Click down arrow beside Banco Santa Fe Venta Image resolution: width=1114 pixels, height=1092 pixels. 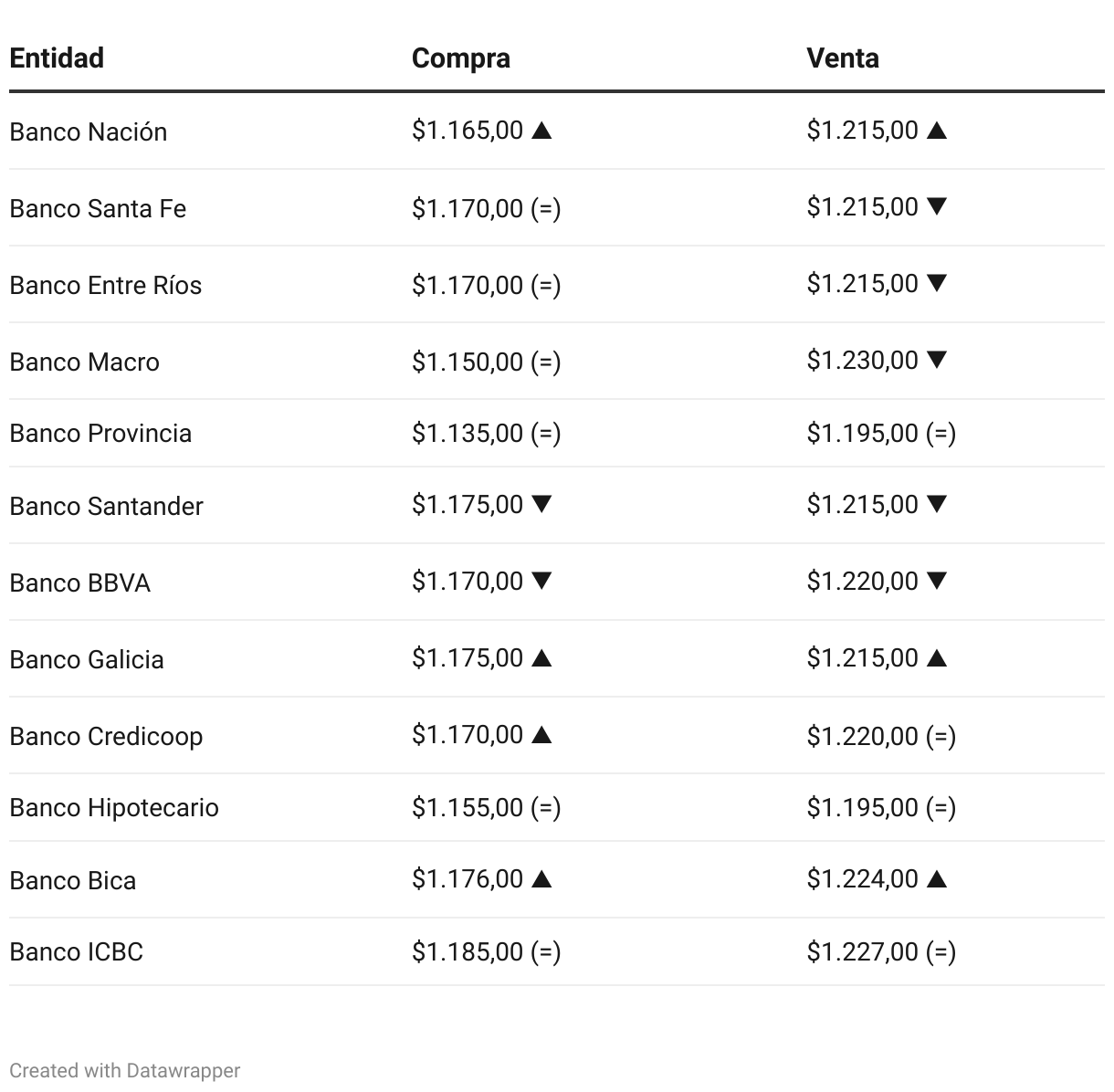tap(936, 206)
